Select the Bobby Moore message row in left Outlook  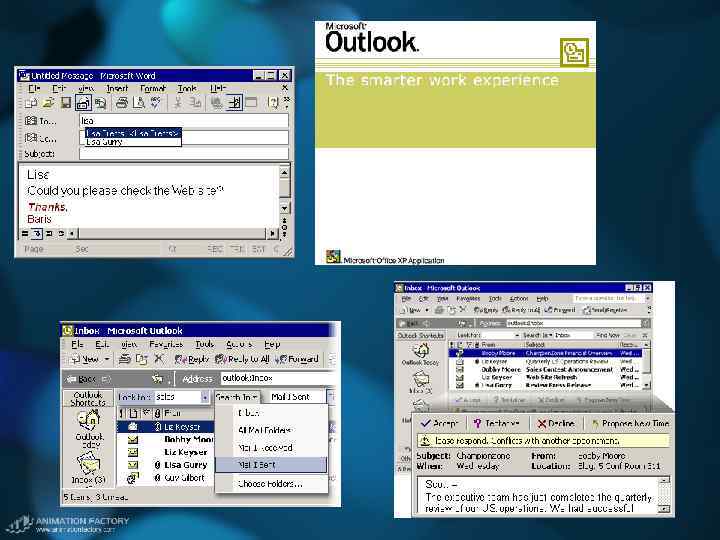coord(166,439)
